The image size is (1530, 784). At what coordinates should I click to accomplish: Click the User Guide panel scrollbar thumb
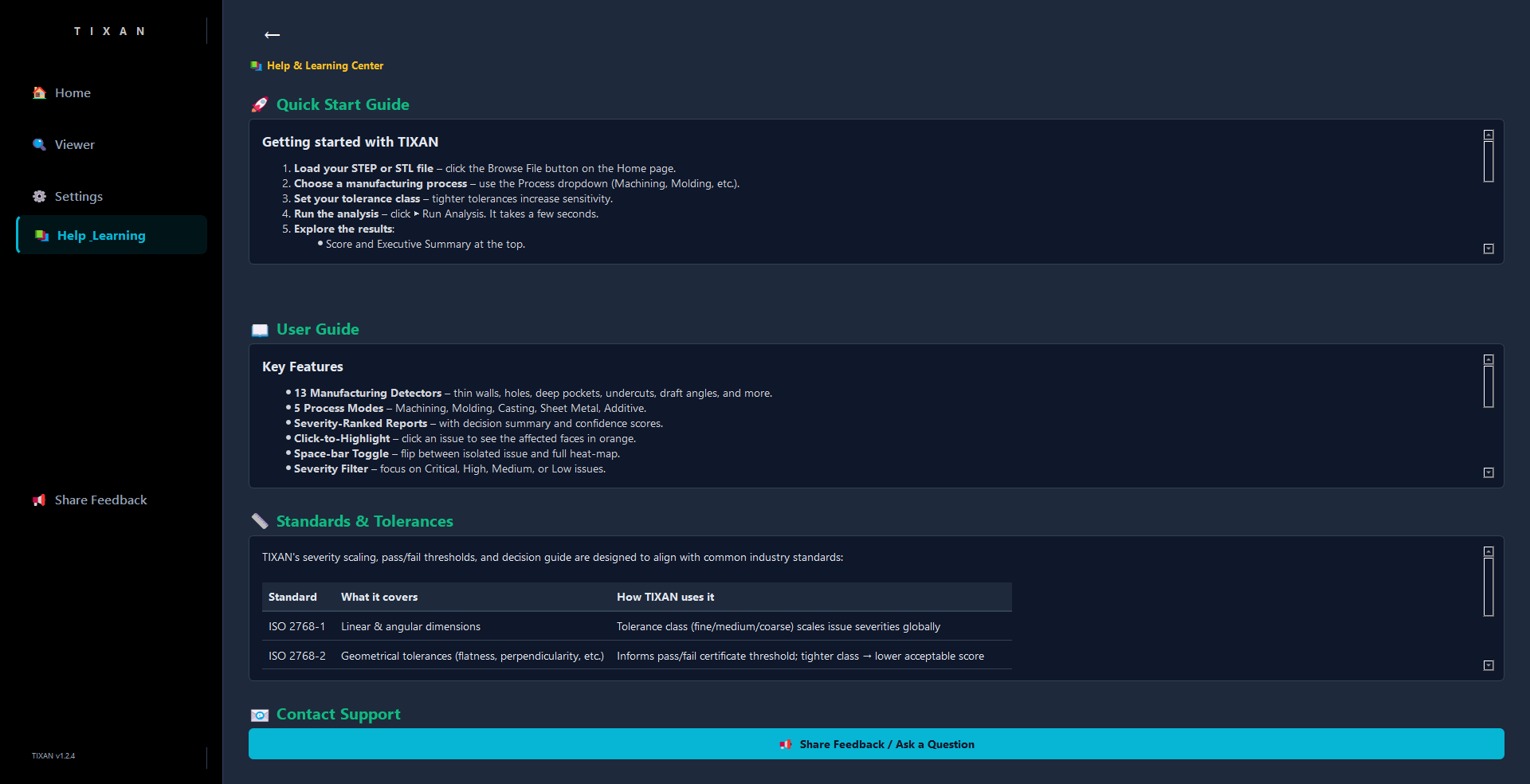(x=1489, y=386)
